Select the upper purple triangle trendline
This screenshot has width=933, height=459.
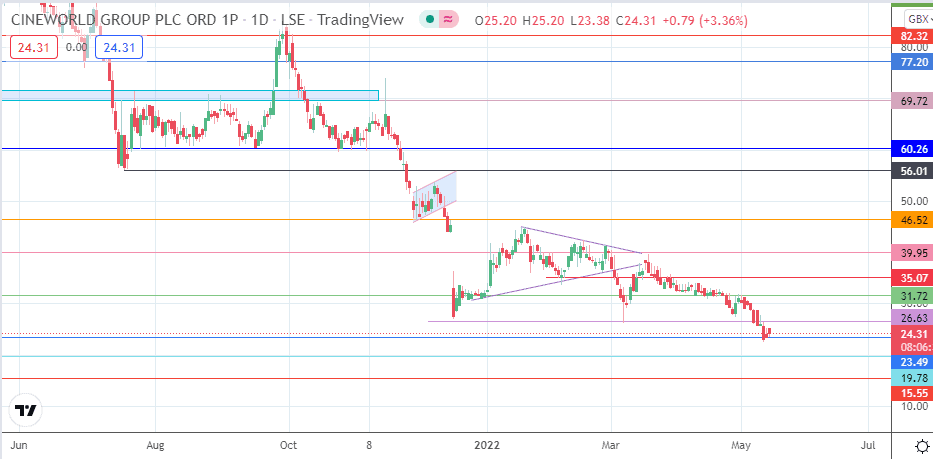click(582, 241)
